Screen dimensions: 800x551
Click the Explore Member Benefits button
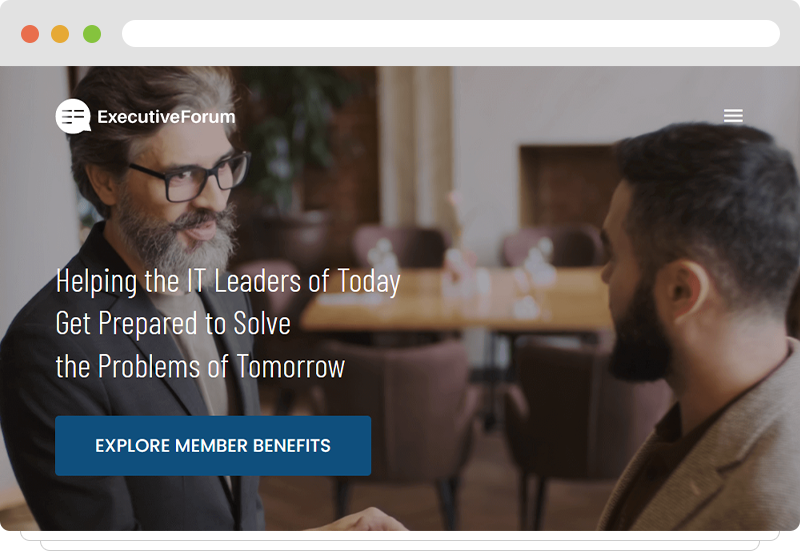click(213, 445)
